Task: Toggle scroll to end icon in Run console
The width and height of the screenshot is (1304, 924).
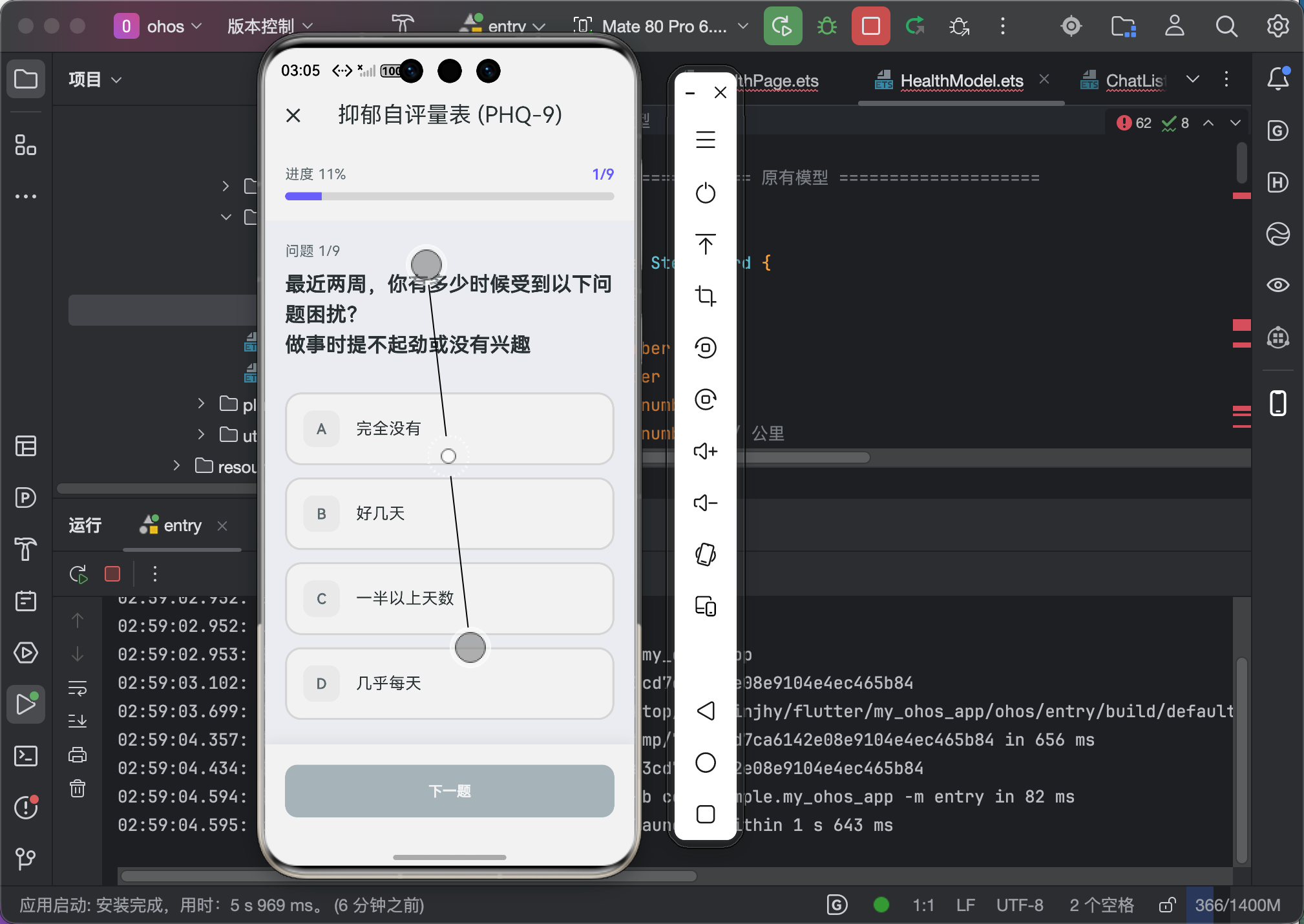Action: point(78,721)
